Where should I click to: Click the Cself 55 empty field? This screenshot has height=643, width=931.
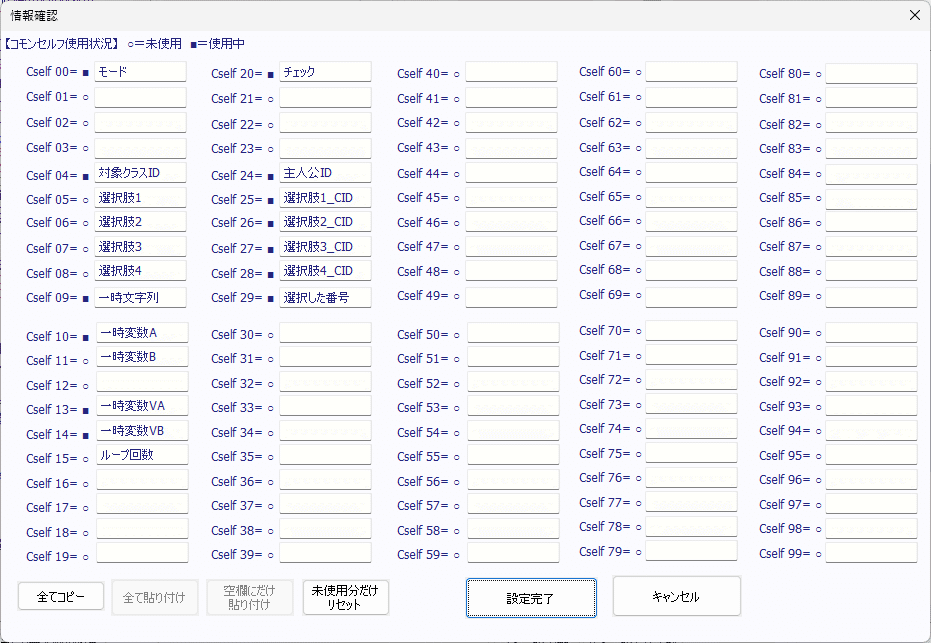[x=513, y=455]
